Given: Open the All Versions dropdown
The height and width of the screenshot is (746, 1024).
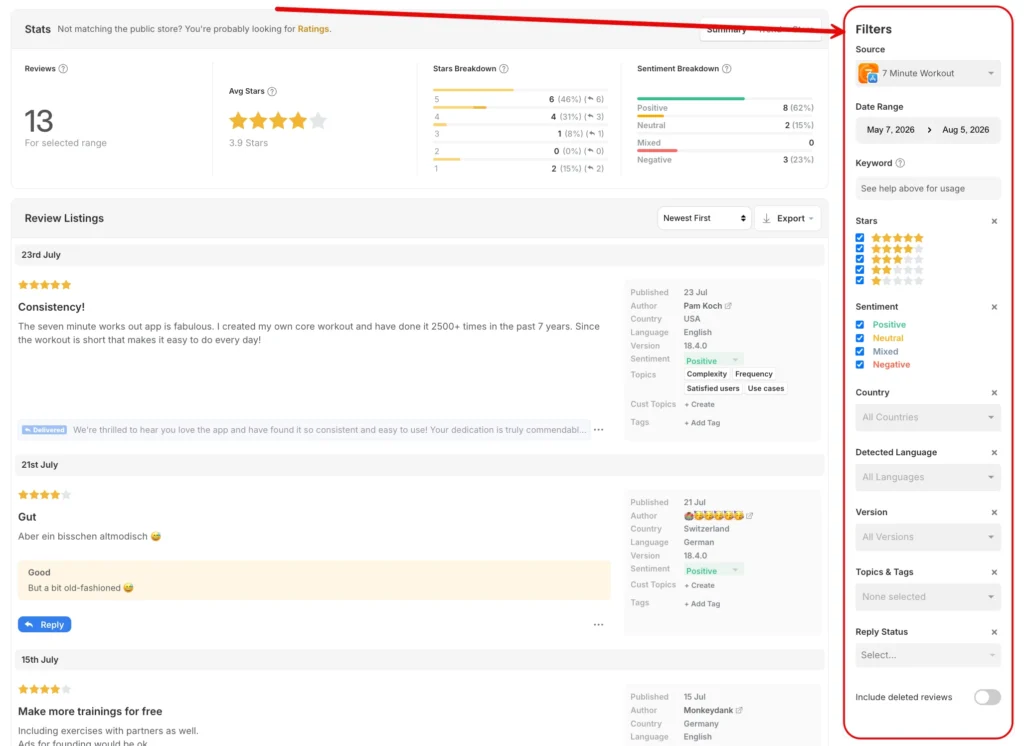Looking at the screenshot, I should [927, 537].
